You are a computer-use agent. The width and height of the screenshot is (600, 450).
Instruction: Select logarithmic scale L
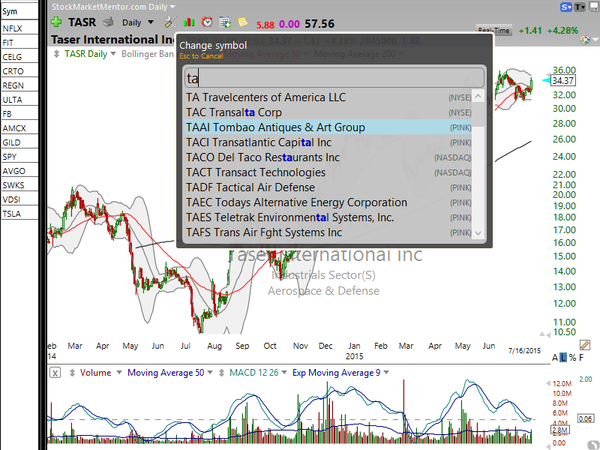coord(564,358)
